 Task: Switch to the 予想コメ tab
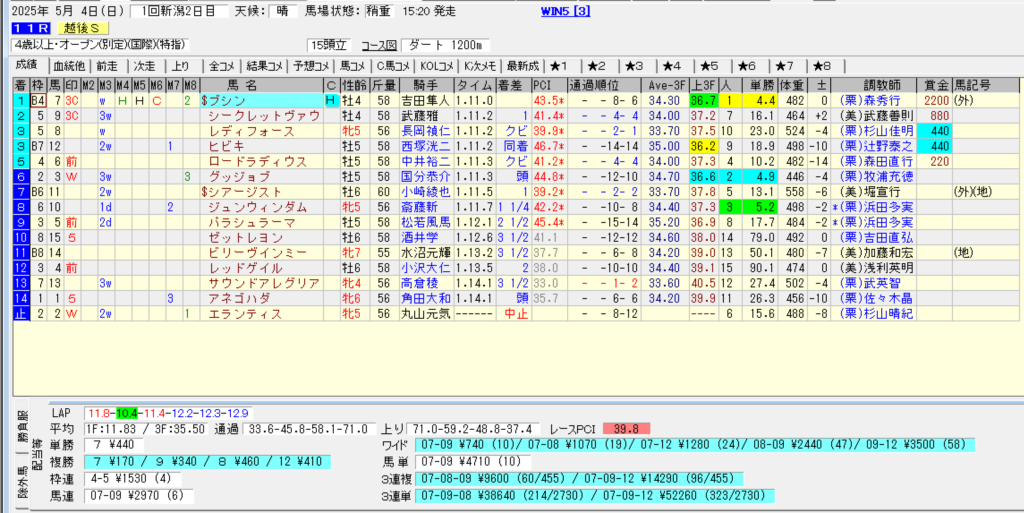tap(311, 66)
